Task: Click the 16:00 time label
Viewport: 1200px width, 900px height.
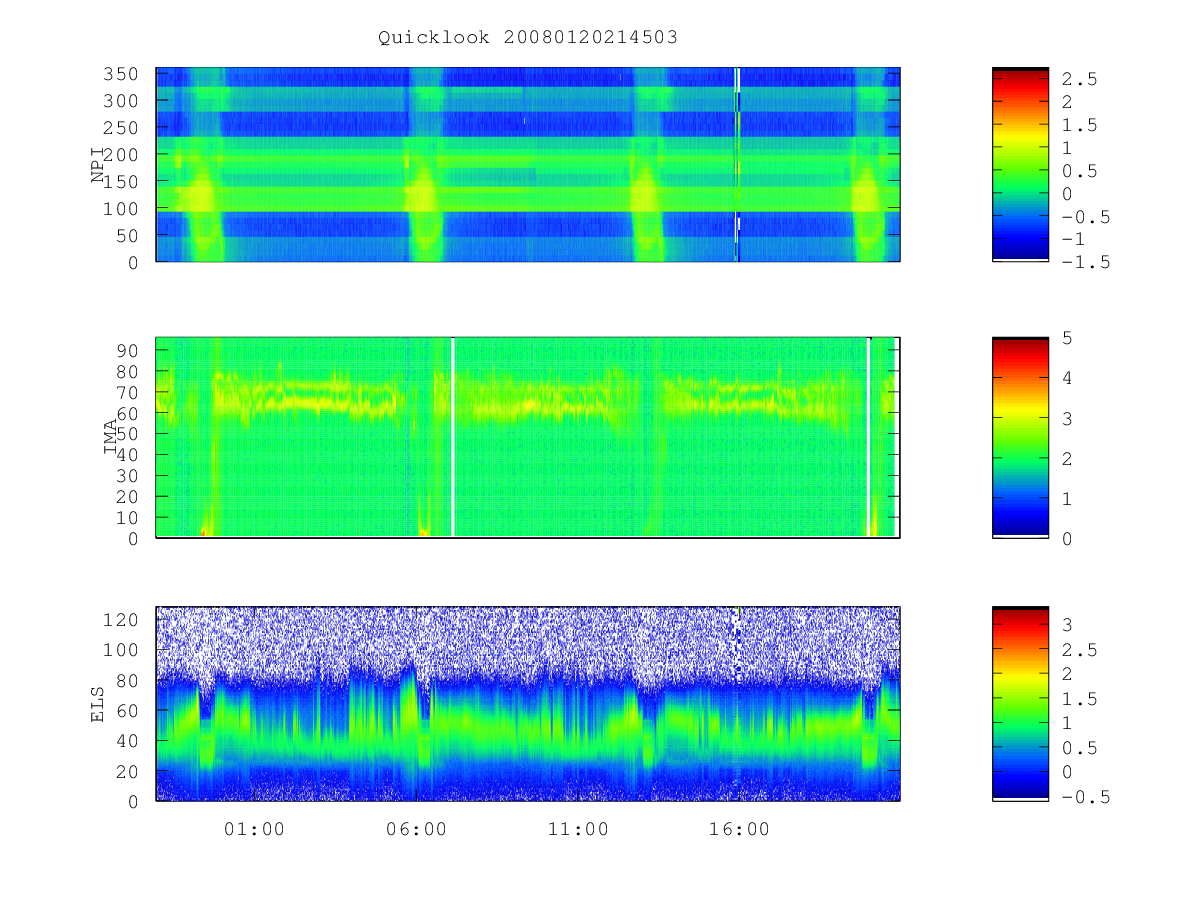Action: (x=740, y=829)
